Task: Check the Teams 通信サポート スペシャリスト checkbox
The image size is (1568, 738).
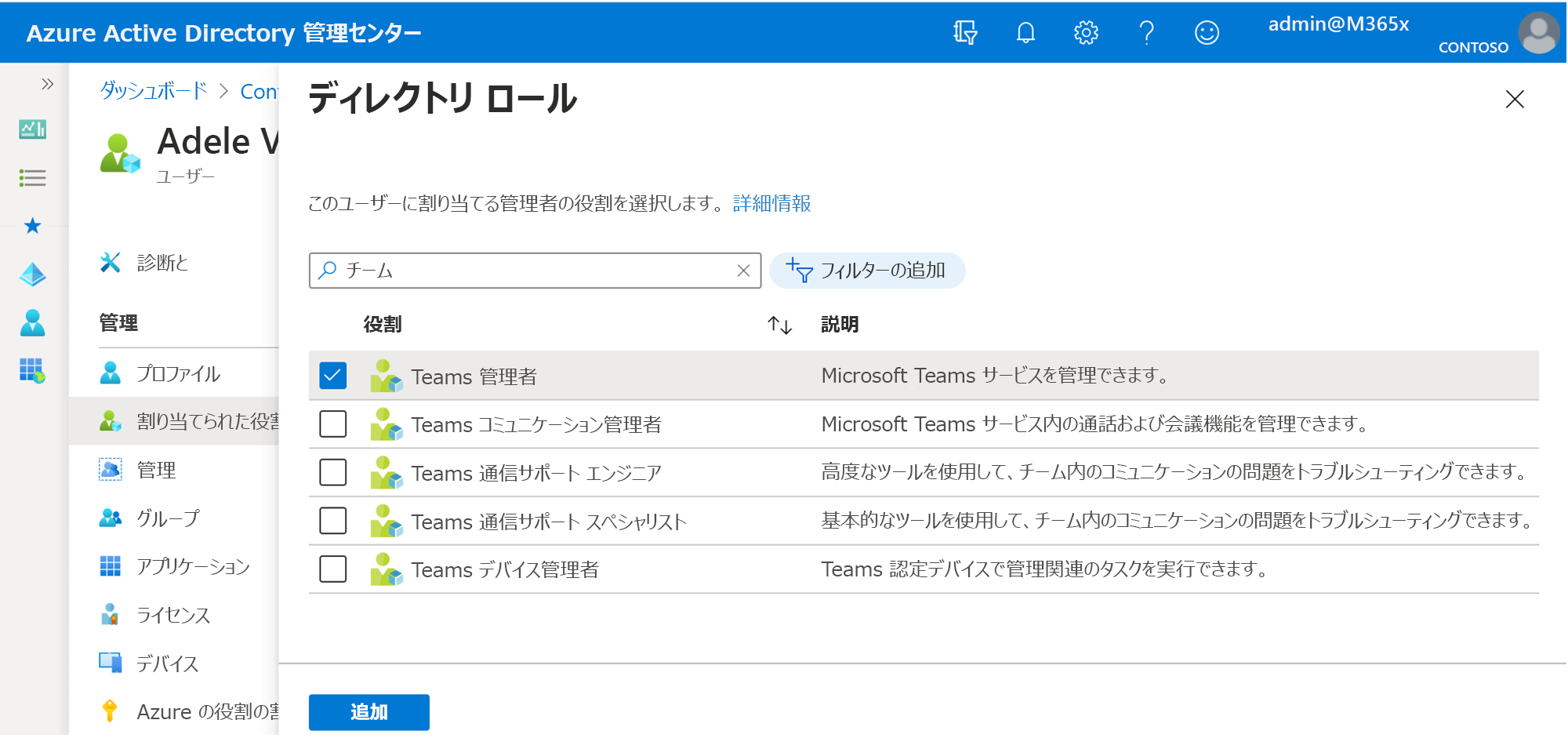Action: tap(332, 521)
